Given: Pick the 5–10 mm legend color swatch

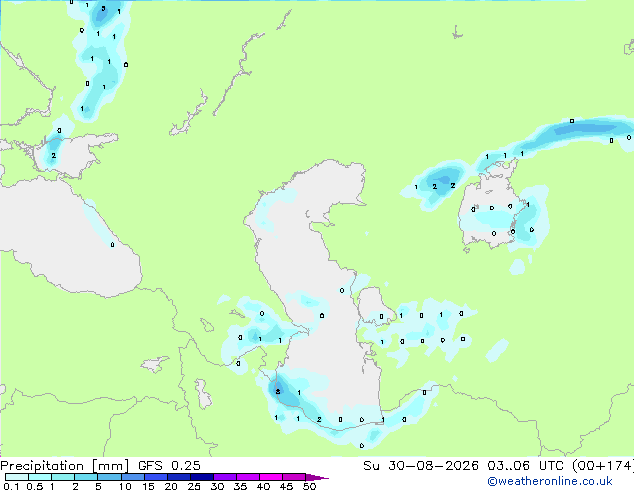Looking at the screenshot, I should point(109,477).
